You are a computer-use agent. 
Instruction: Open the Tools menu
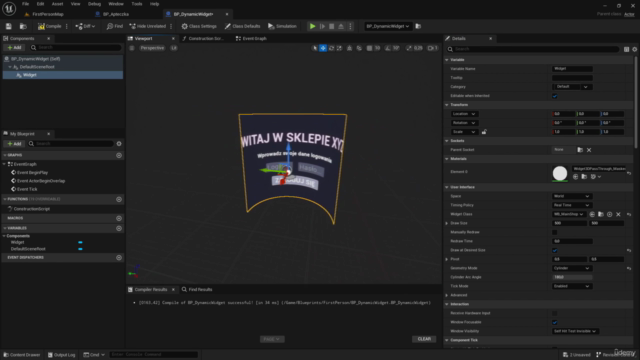(x=137, y=4)
